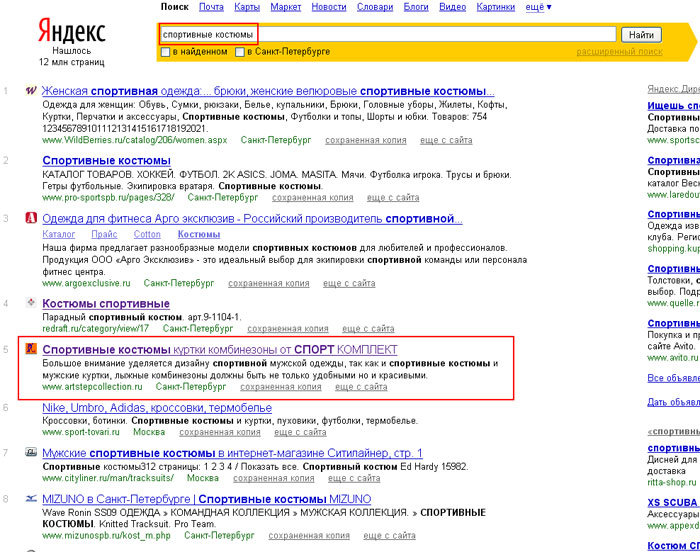Click the Костюмы sitelink under Argo result
This screenshot has width=700, height=552.
pyautogui.click(x=199, y=234)
